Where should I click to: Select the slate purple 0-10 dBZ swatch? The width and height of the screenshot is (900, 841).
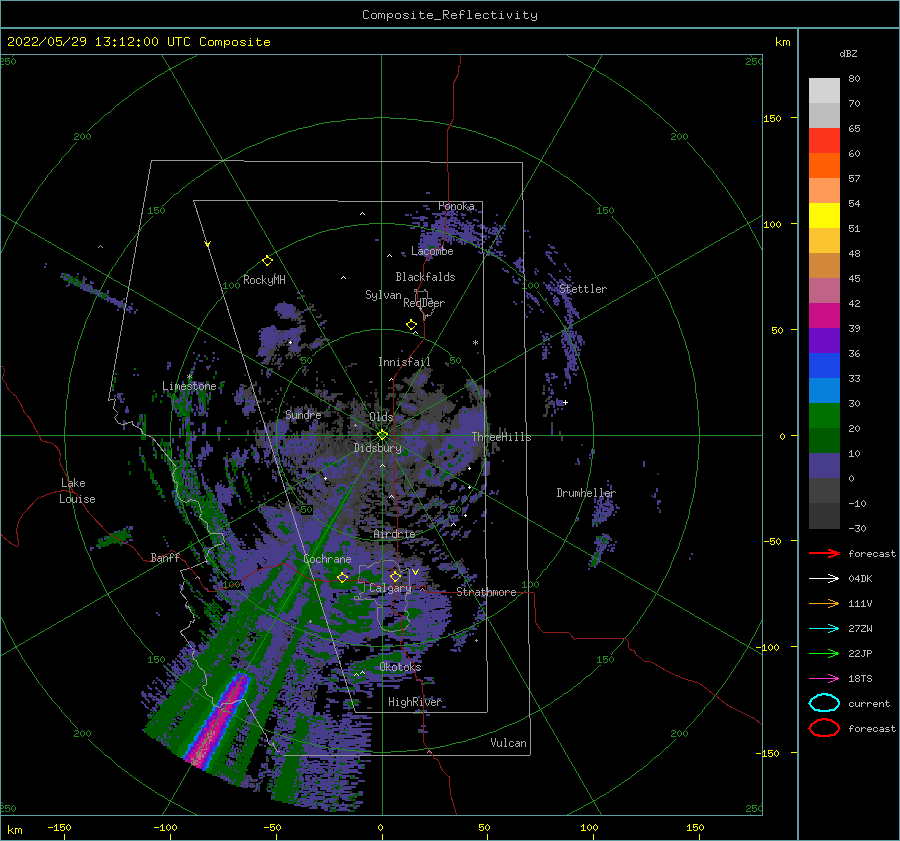(x=824, y=466)
